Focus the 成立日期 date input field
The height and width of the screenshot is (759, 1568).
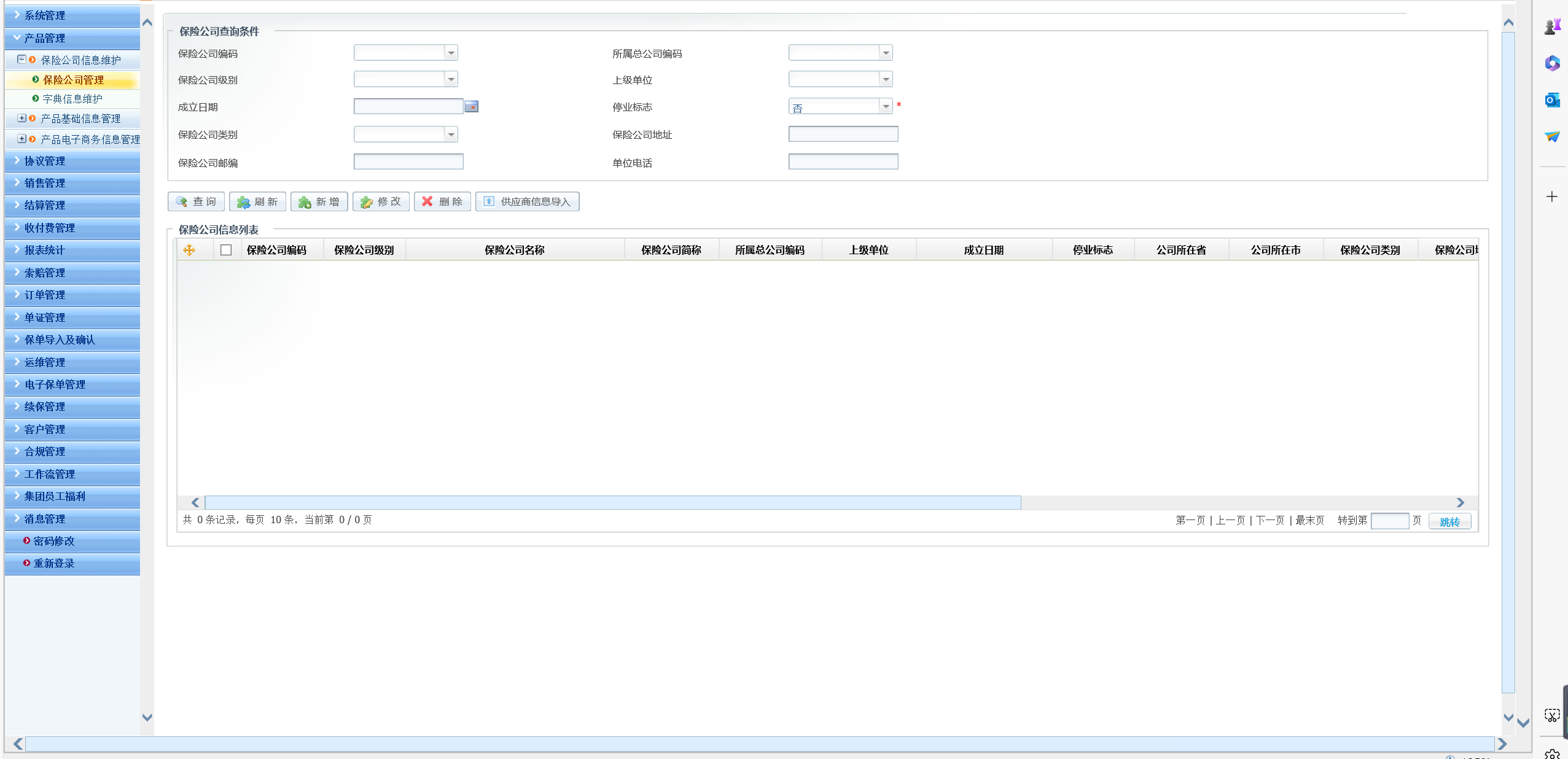point(408,106)
